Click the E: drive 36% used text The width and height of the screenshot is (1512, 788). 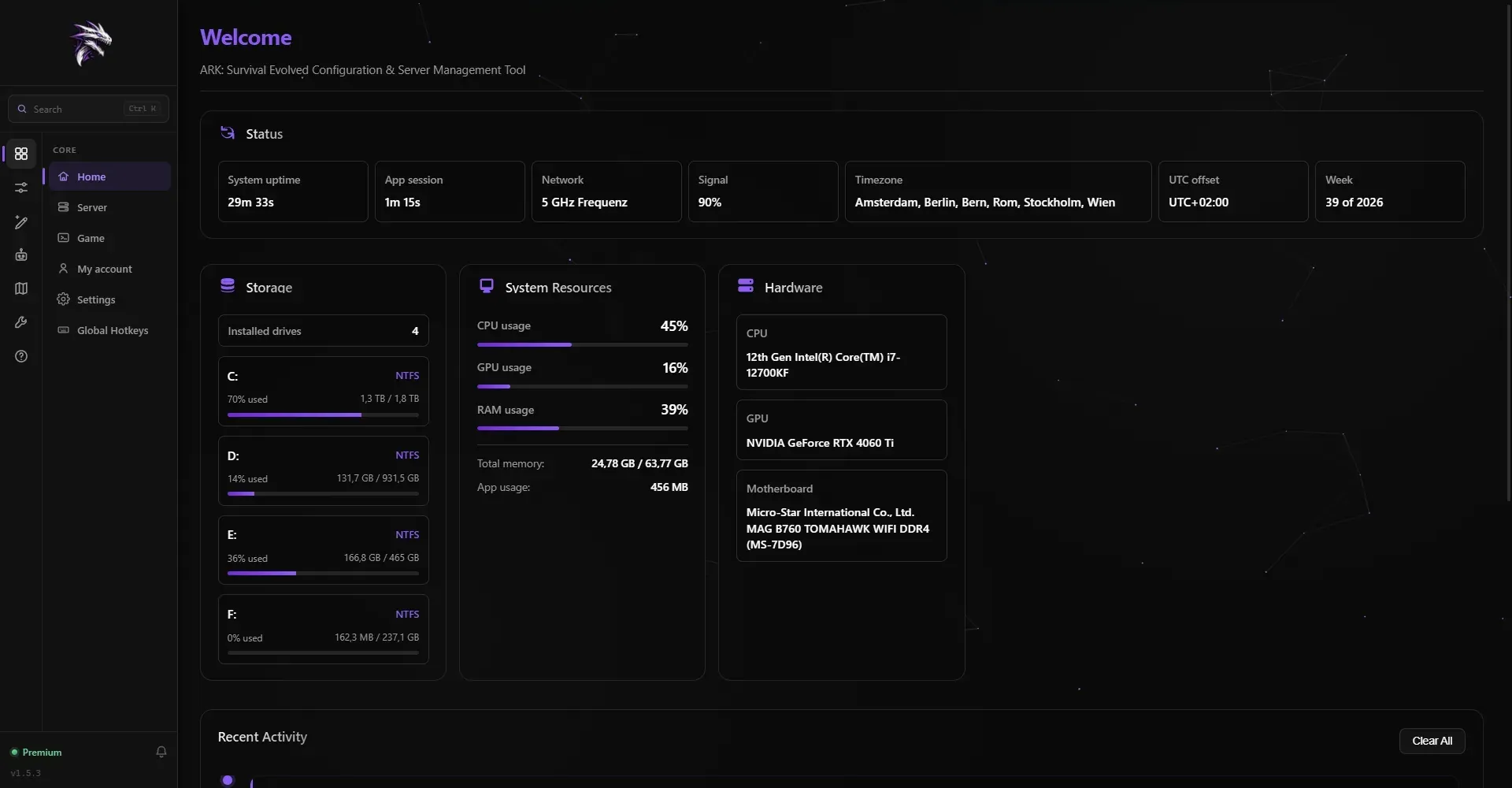pos(247,558)
